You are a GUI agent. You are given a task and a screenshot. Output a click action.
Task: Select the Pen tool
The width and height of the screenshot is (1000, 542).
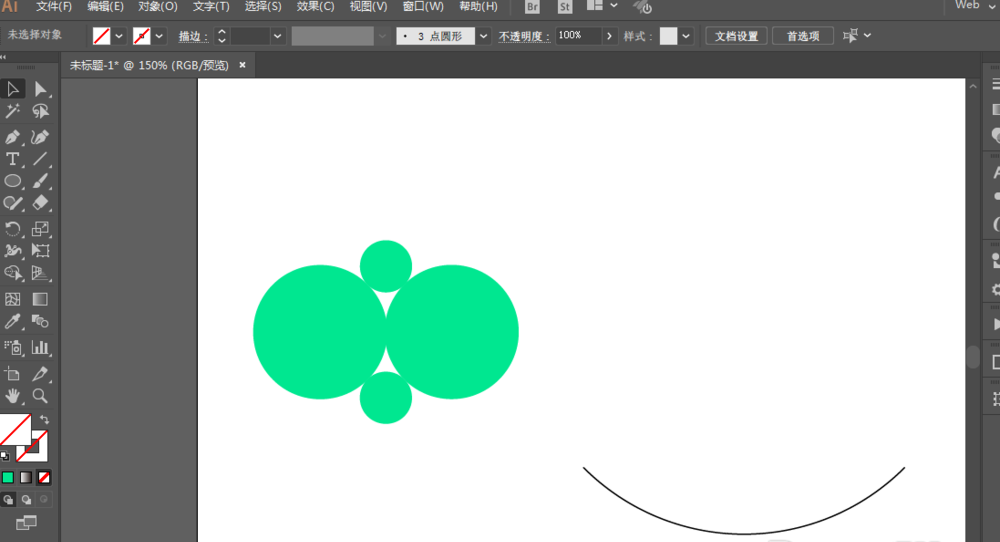13,137
